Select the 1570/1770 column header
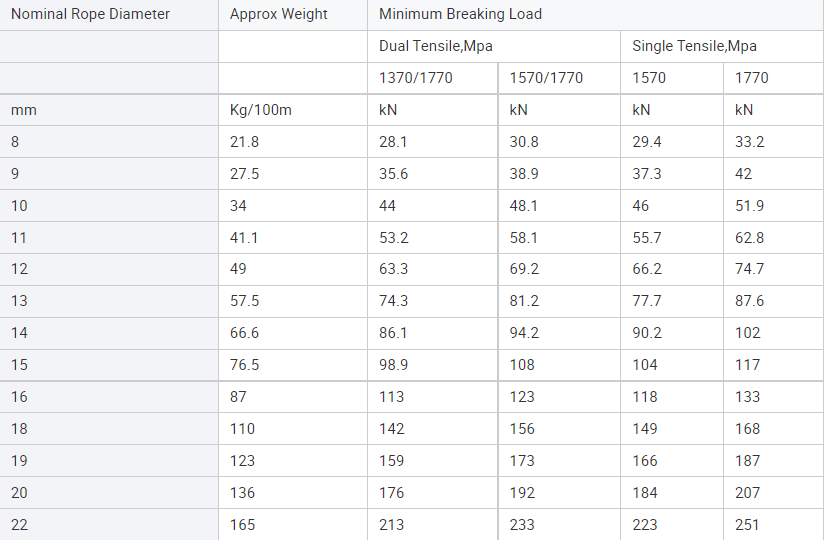 (546, 78)
